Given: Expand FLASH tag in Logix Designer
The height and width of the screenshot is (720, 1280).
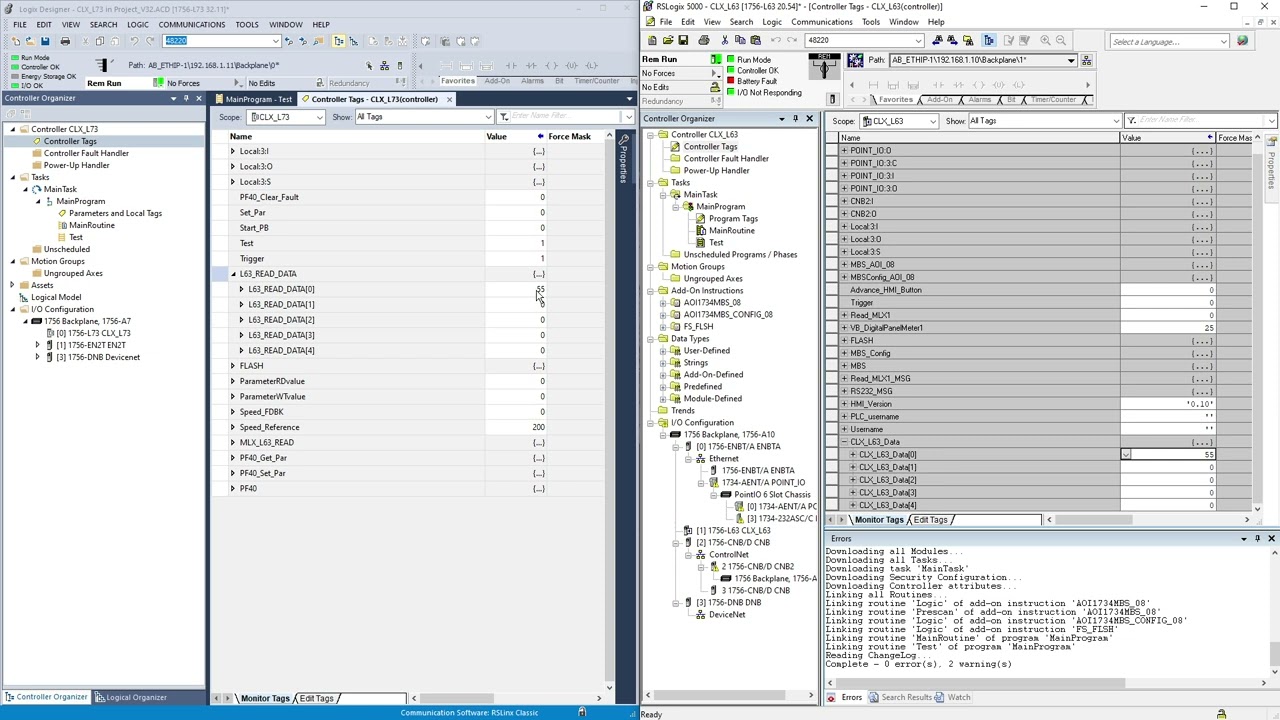Looking at the screenshot, I should click(233, 366).
